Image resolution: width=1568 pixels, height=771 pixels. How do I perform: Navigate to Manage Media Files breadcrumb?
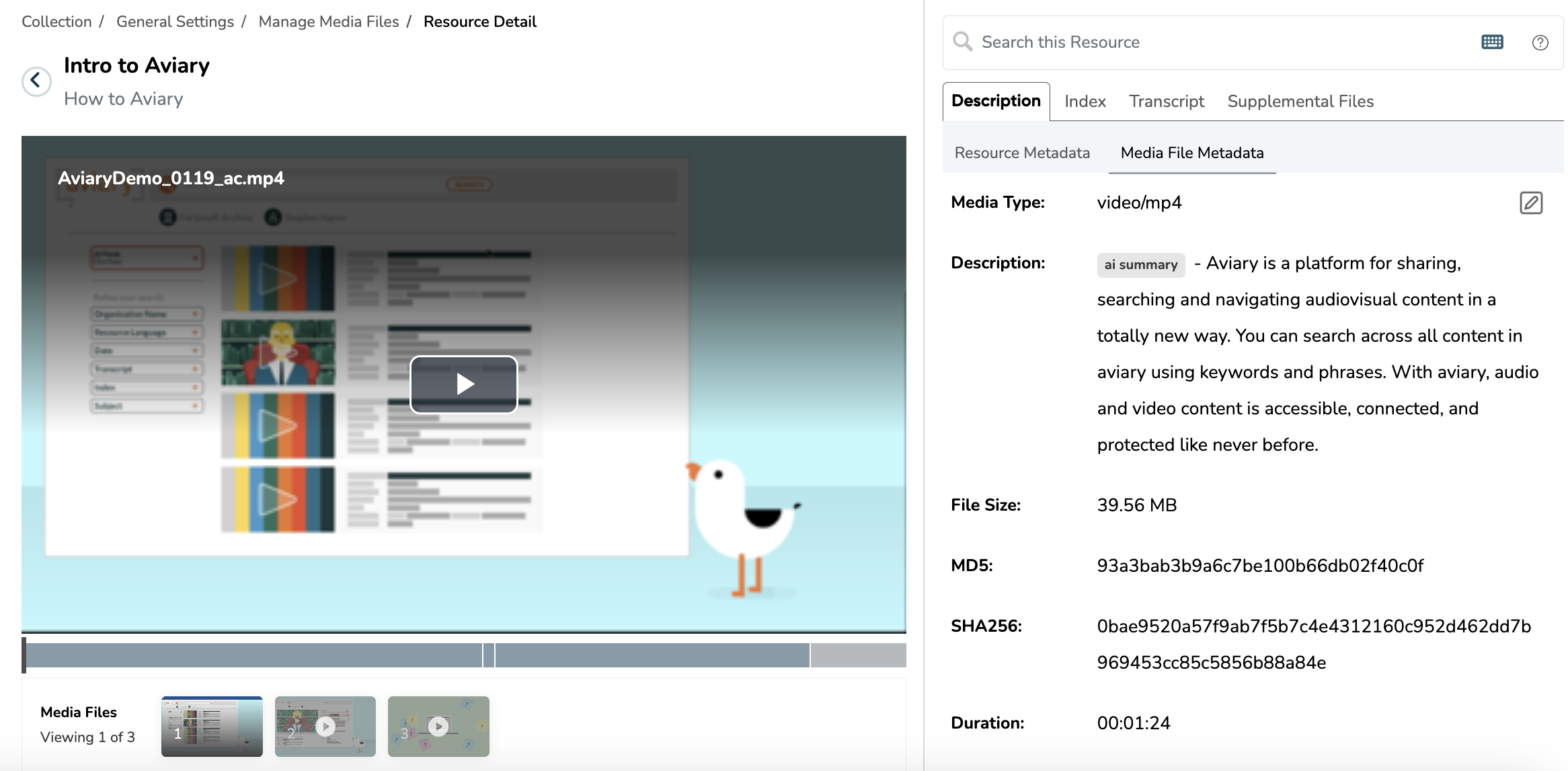pos(329,22)
